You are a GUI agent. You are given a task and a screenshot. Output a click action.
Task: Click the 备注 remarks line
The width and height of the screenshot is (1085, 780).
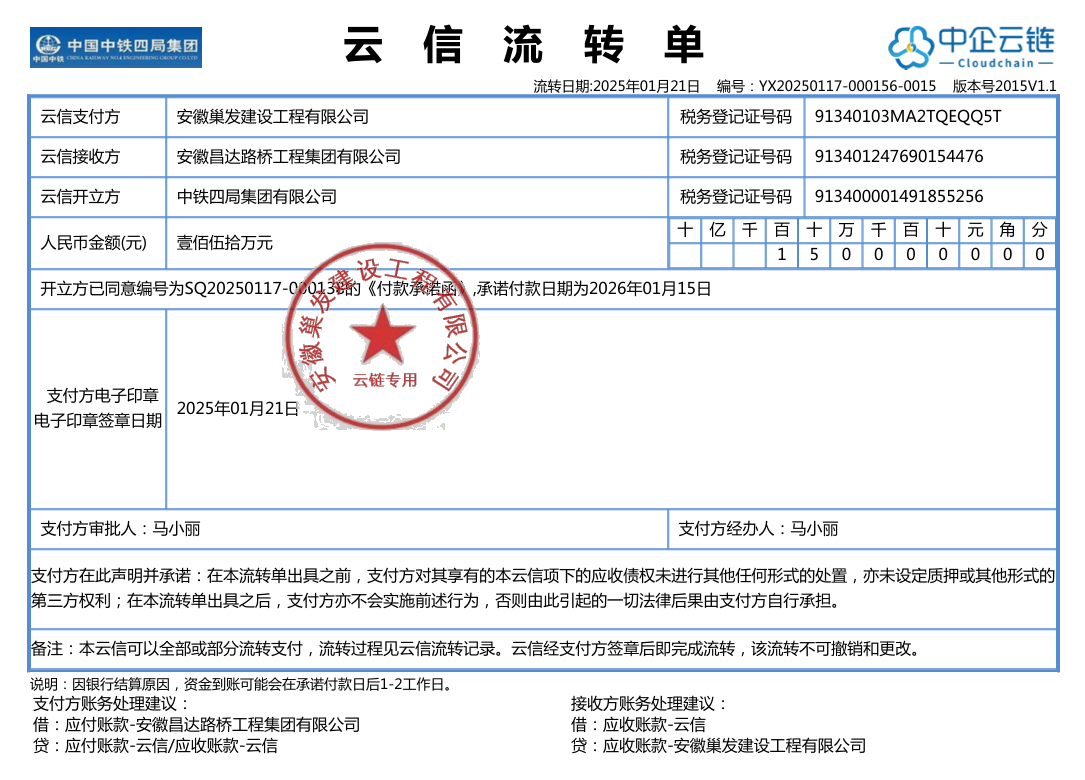(475, 649)
